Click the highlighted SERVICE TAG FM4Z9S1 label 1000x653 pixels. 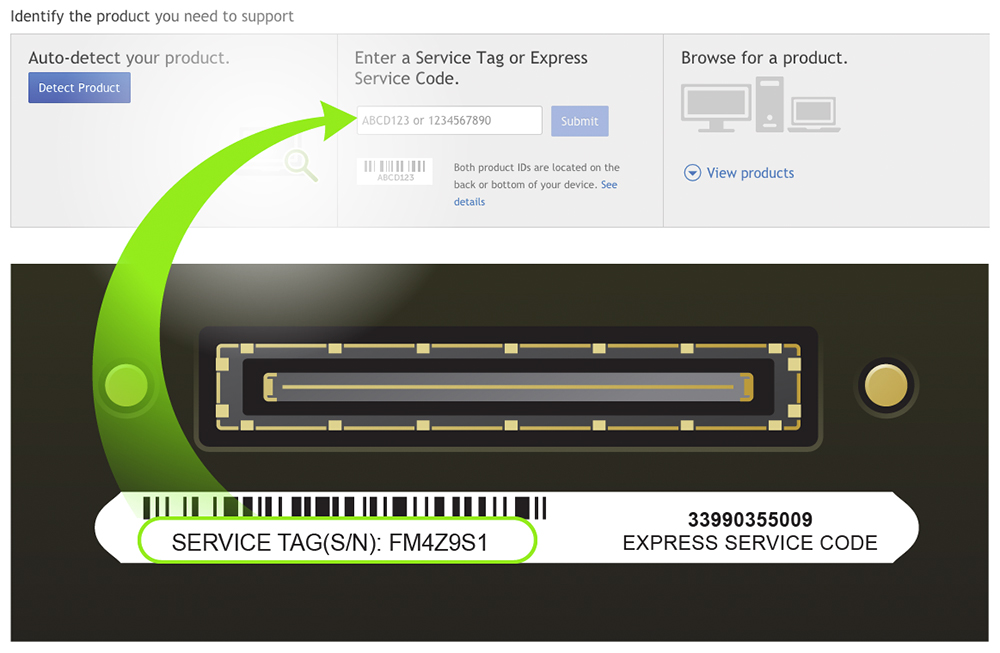pyautogui.click(x=336, y=543)
